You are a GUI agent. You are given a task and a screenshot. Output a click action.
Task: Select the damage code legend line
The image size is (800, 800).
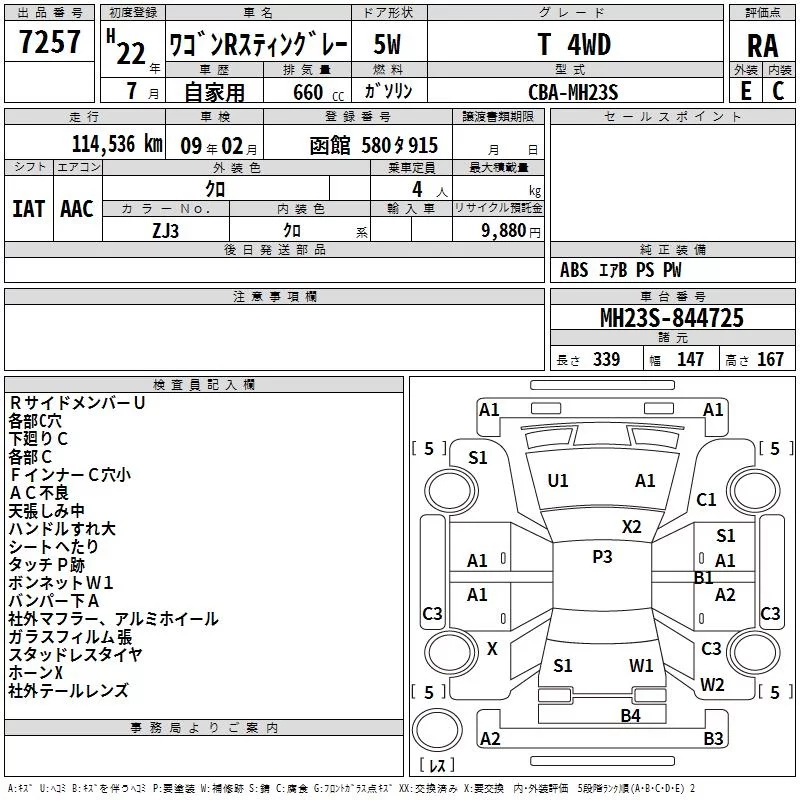(352, 788)
